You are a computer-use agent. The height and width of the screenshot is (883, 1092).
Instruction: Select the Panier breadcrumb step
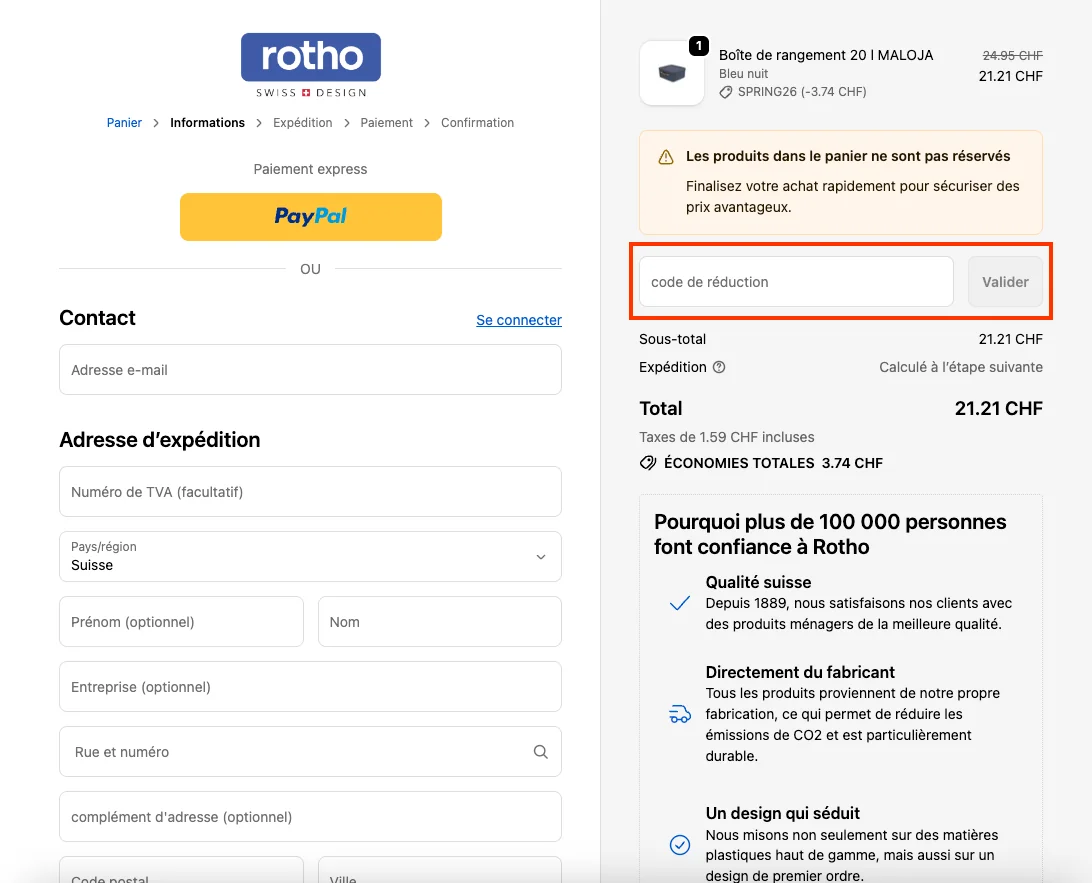point(124,122)
